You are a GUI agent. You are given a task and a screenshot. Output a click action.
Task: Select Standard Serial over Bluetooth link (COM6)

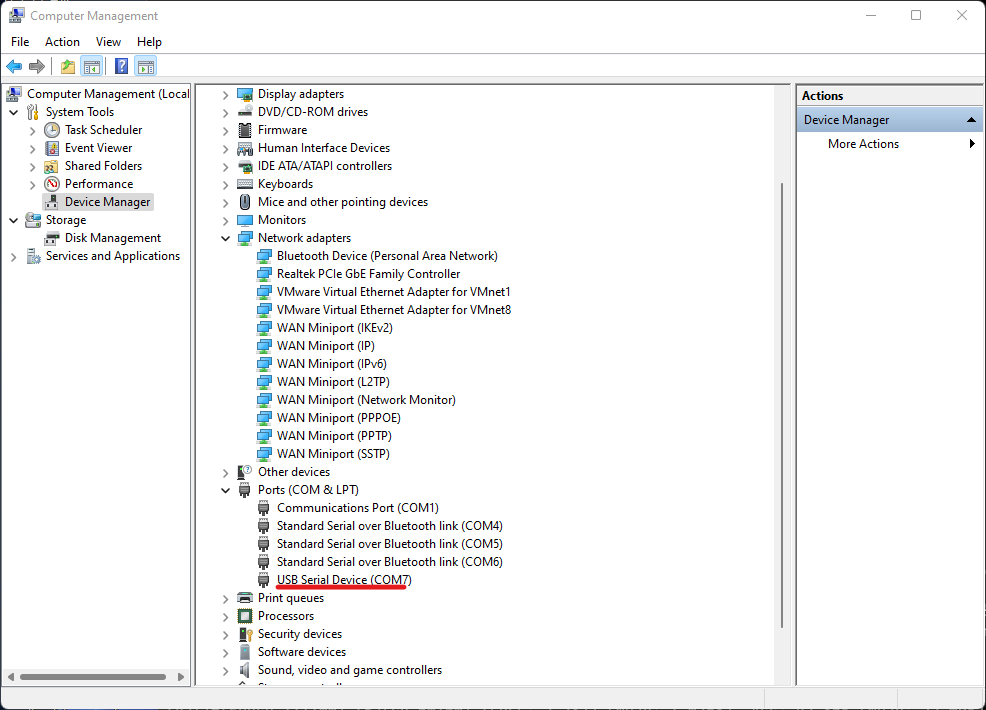(390, 562)
